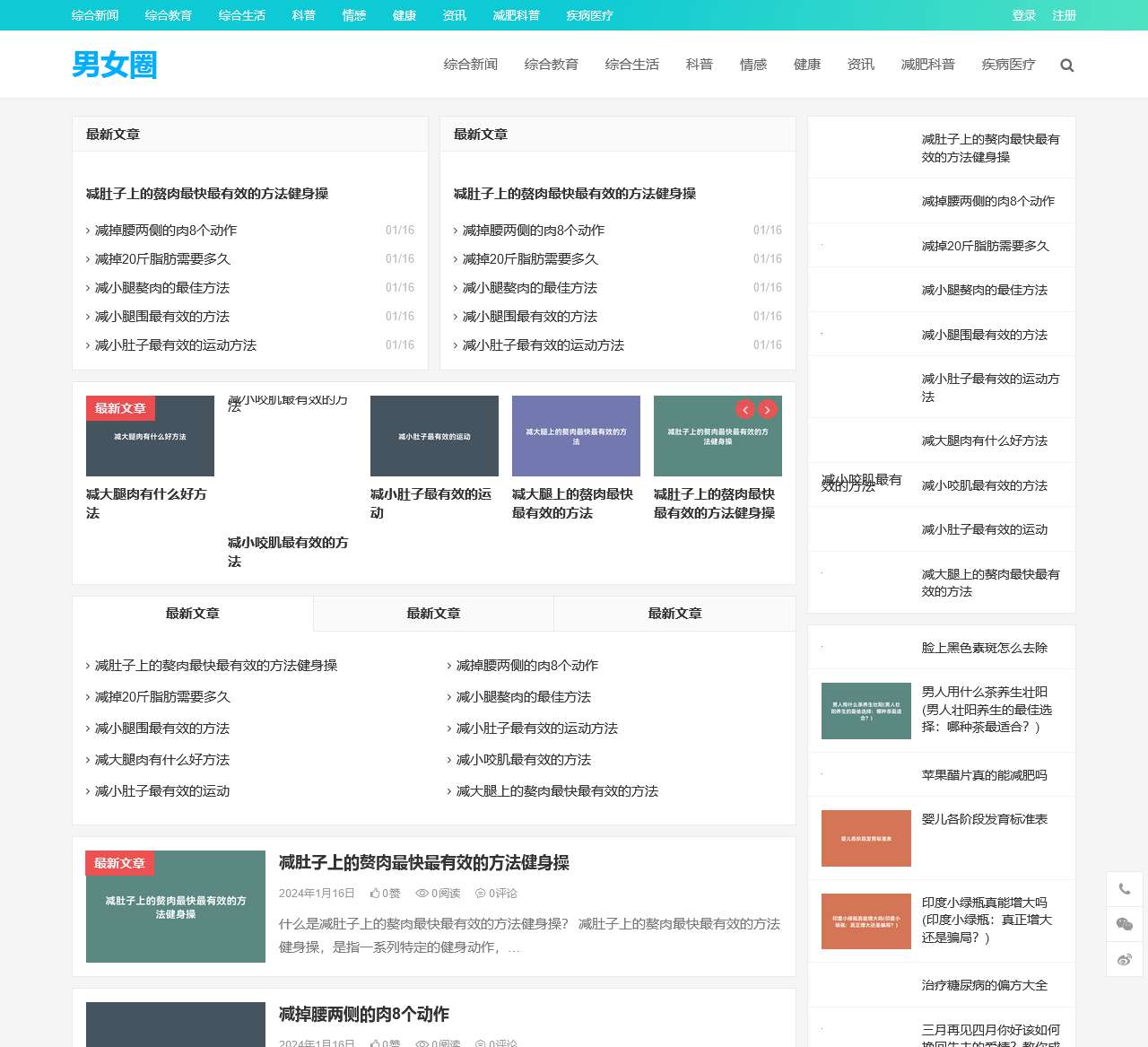The width and height of the screenshot is (1148, 1047).
Task: Click the 男女圈 site logo
Action: click(x=115, y=65)
